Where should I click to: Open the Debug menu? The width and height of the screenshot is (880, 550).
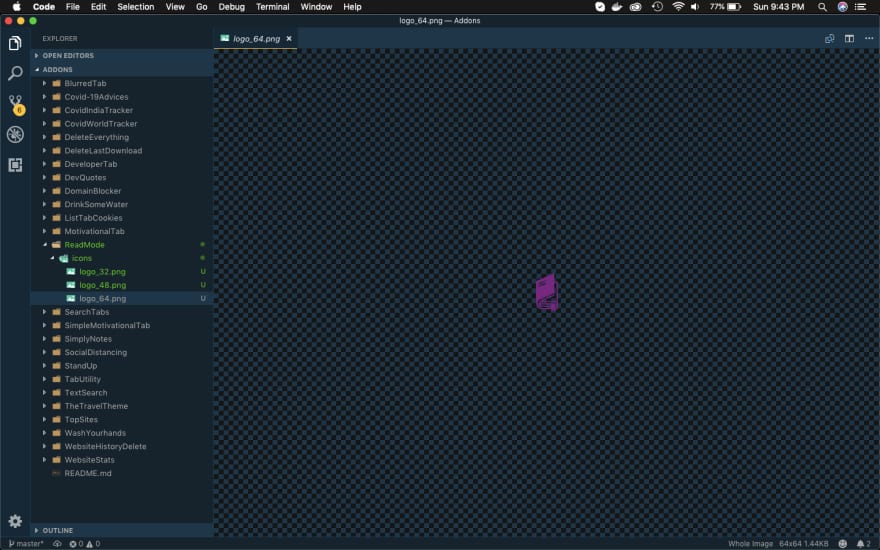pos(232,7)
